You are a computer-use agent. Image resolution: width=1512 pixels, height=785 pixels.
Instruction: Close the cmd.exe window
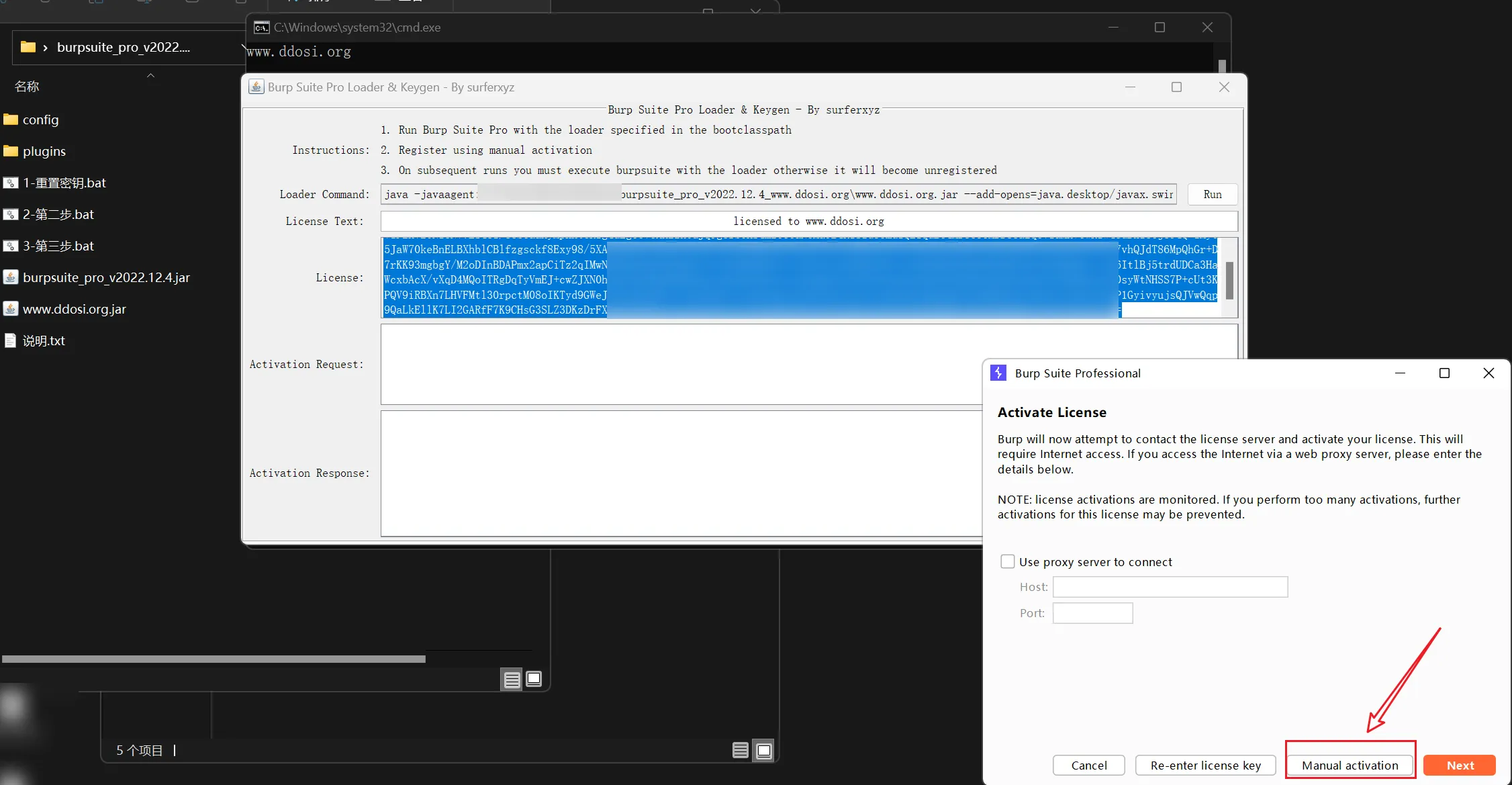click(x=1207, y=28)
